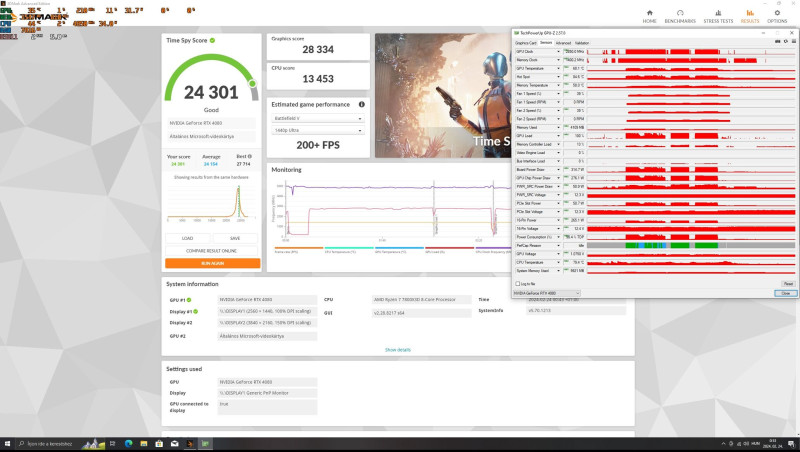The width and height of the screenshot is (800, 452).
Task: Click the SAVE button under the score chart
Action: point(235,238)
